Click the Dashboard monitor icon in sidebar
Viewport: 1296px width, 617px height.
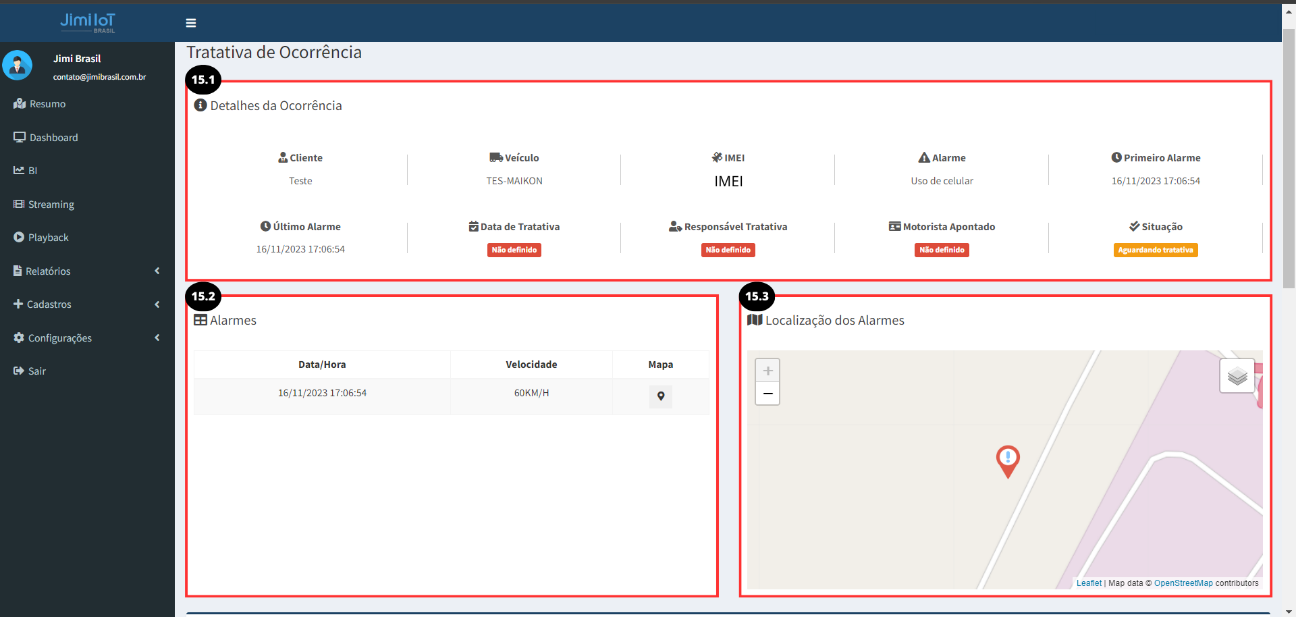(x=19, y=137)
